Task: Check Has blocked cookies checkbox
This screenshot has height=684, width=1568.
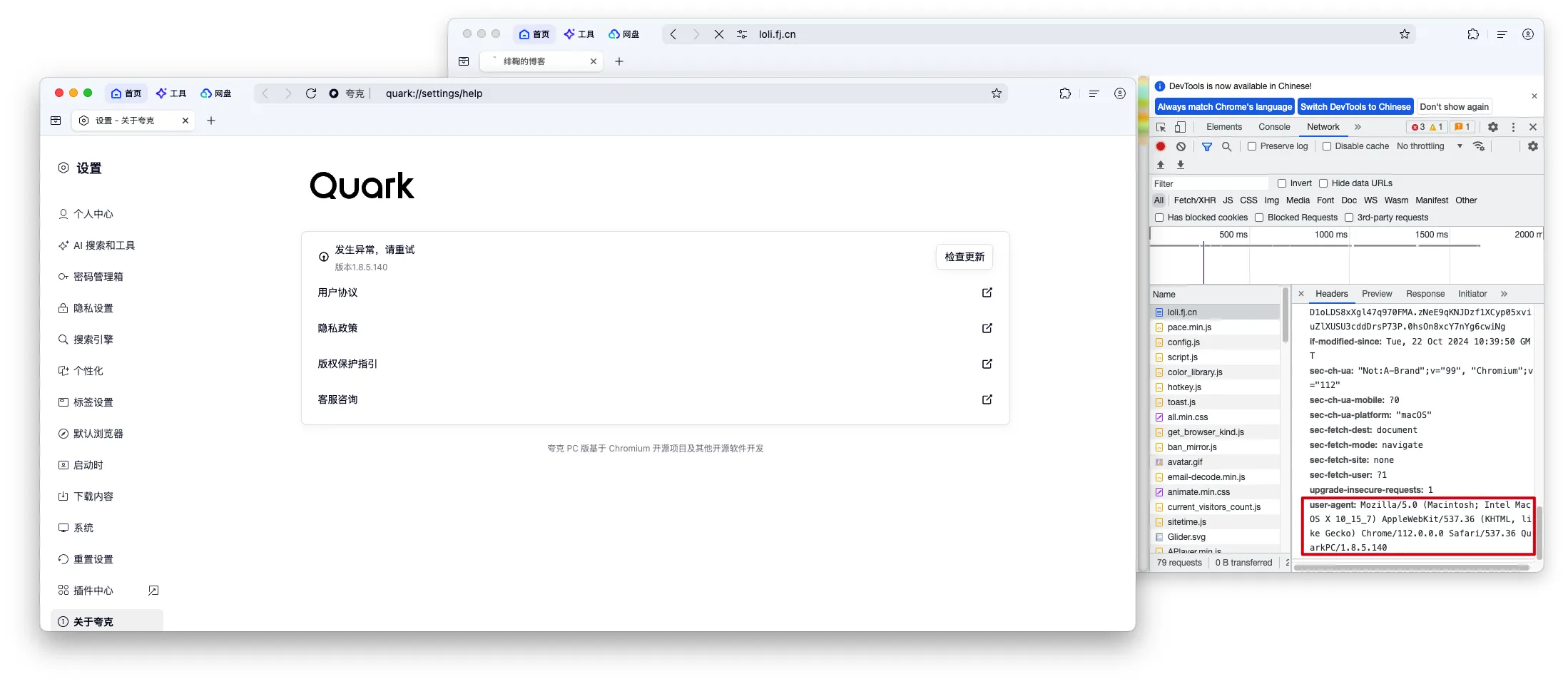Action: click(1159, 218)
